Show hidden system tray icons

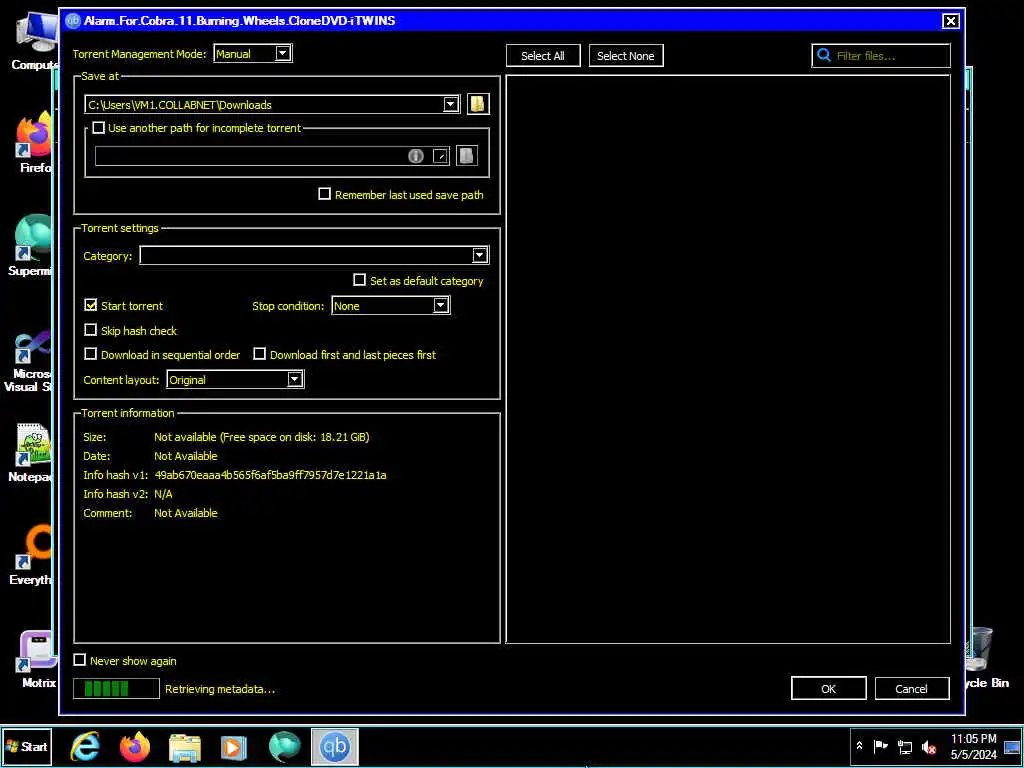click(859, 746)
